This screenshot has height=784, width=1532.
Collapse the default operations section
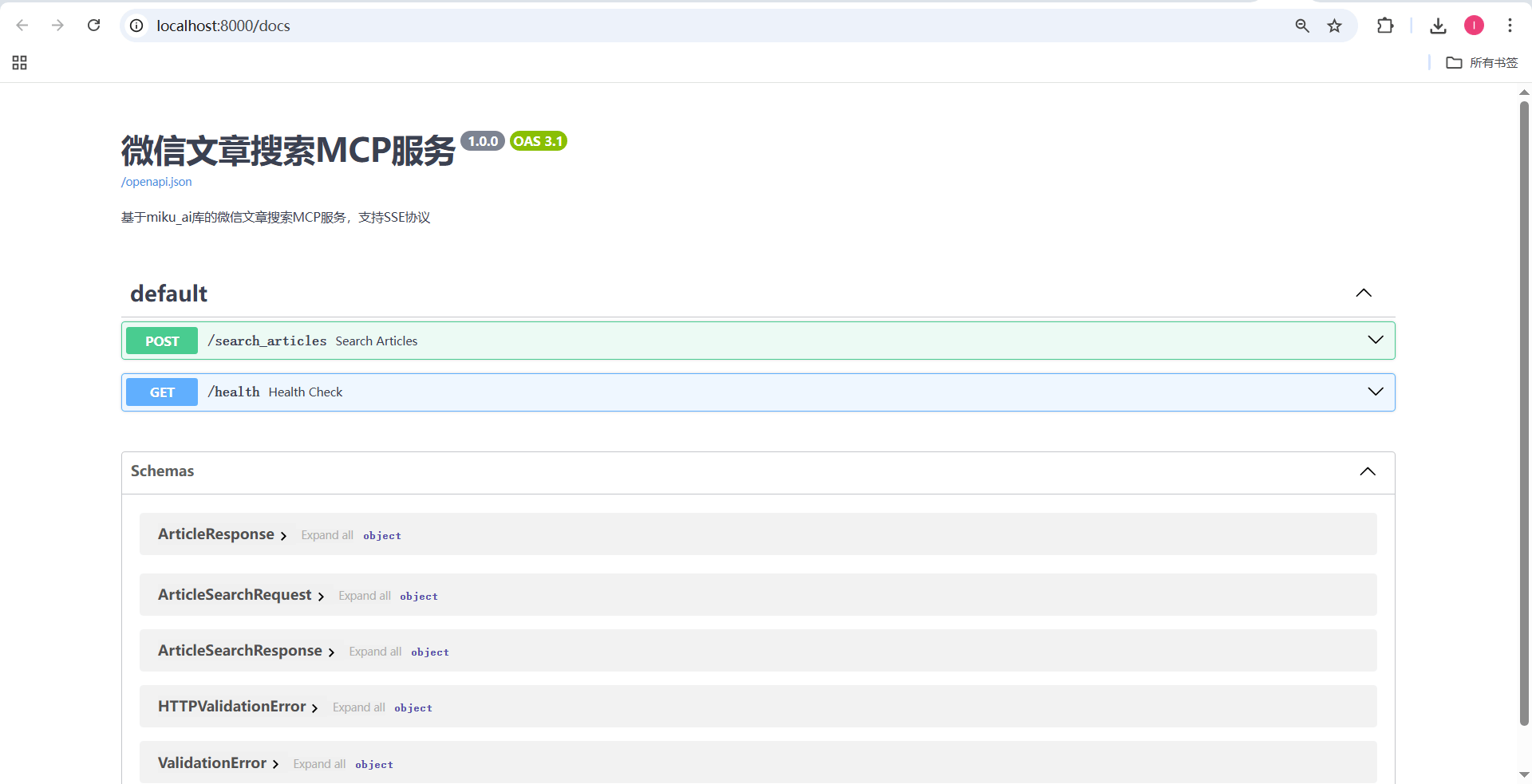1364,293
